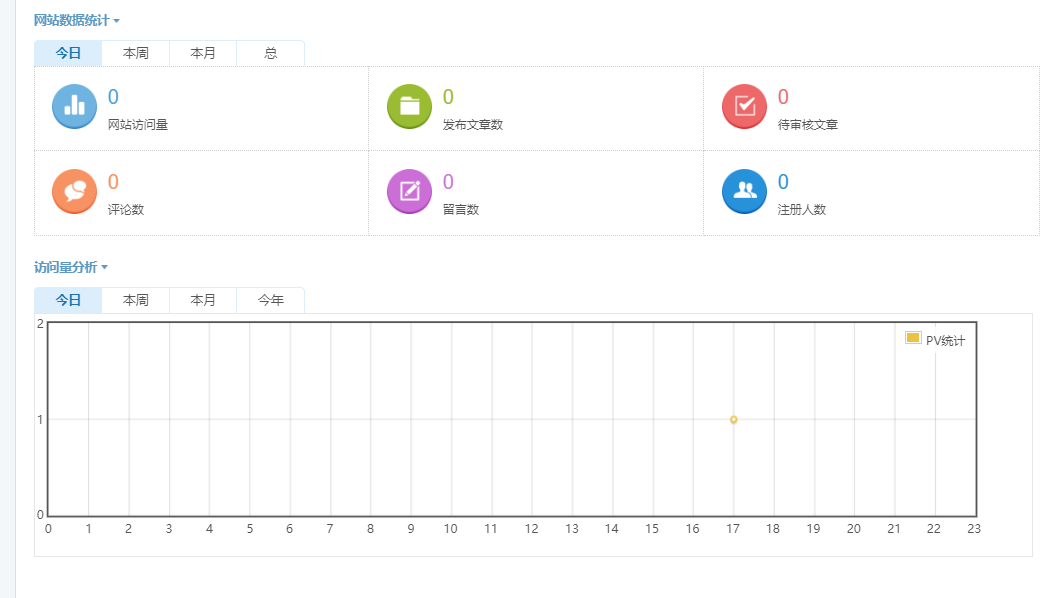The height and width of the screenshot is (598, 1053).
Task: Switch site statistics to 本月 tab
Action: point(203,53)
